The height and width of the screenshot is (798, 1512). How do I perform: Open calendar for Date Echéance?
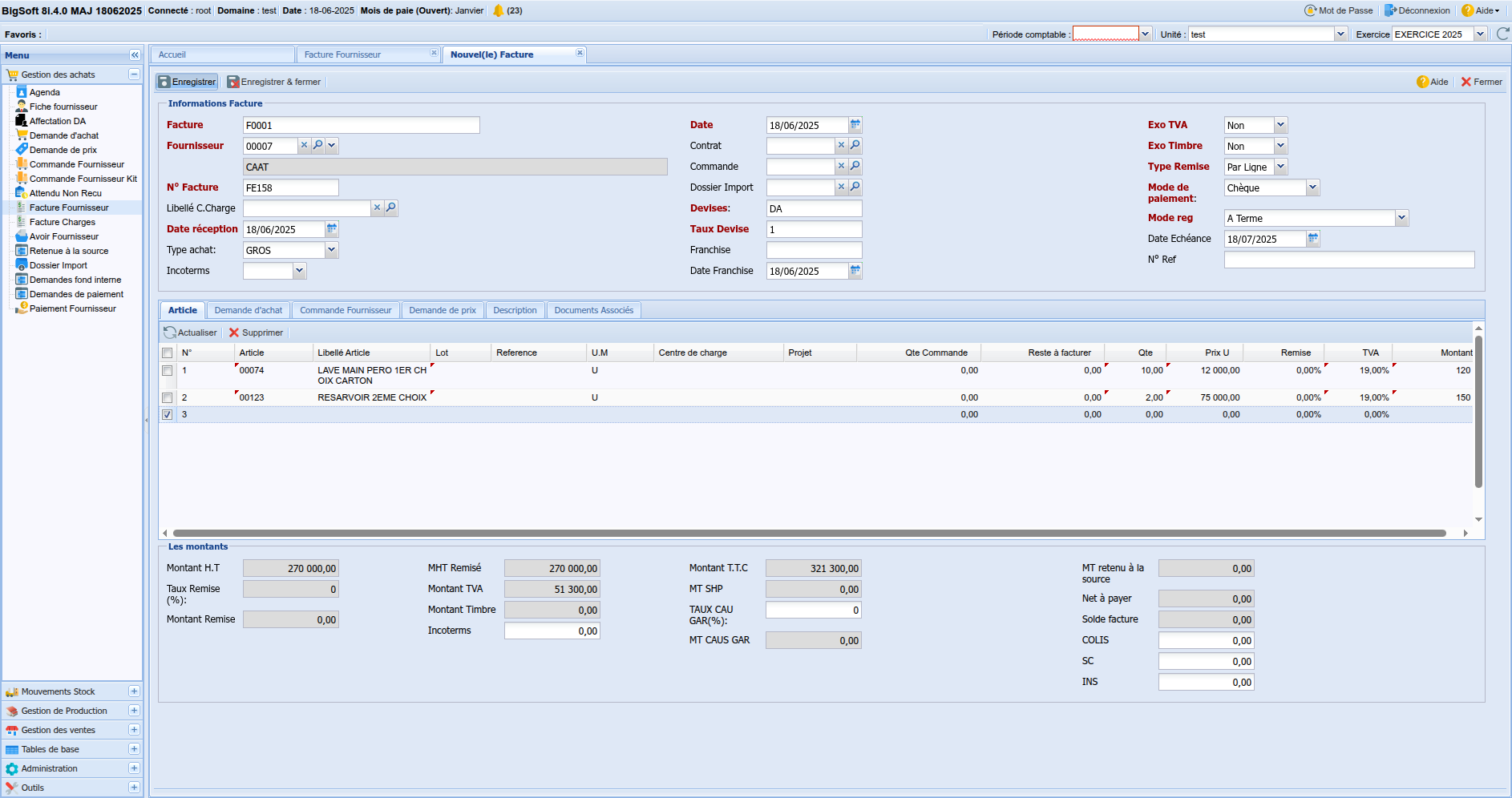click(x=1312, y=239)
